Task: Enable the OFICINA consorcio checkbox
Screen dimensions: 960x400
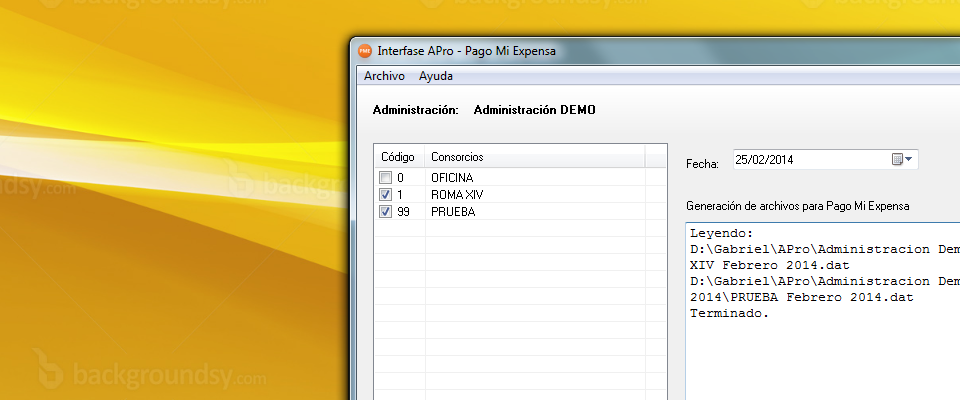Action: [x=386, y=177]
